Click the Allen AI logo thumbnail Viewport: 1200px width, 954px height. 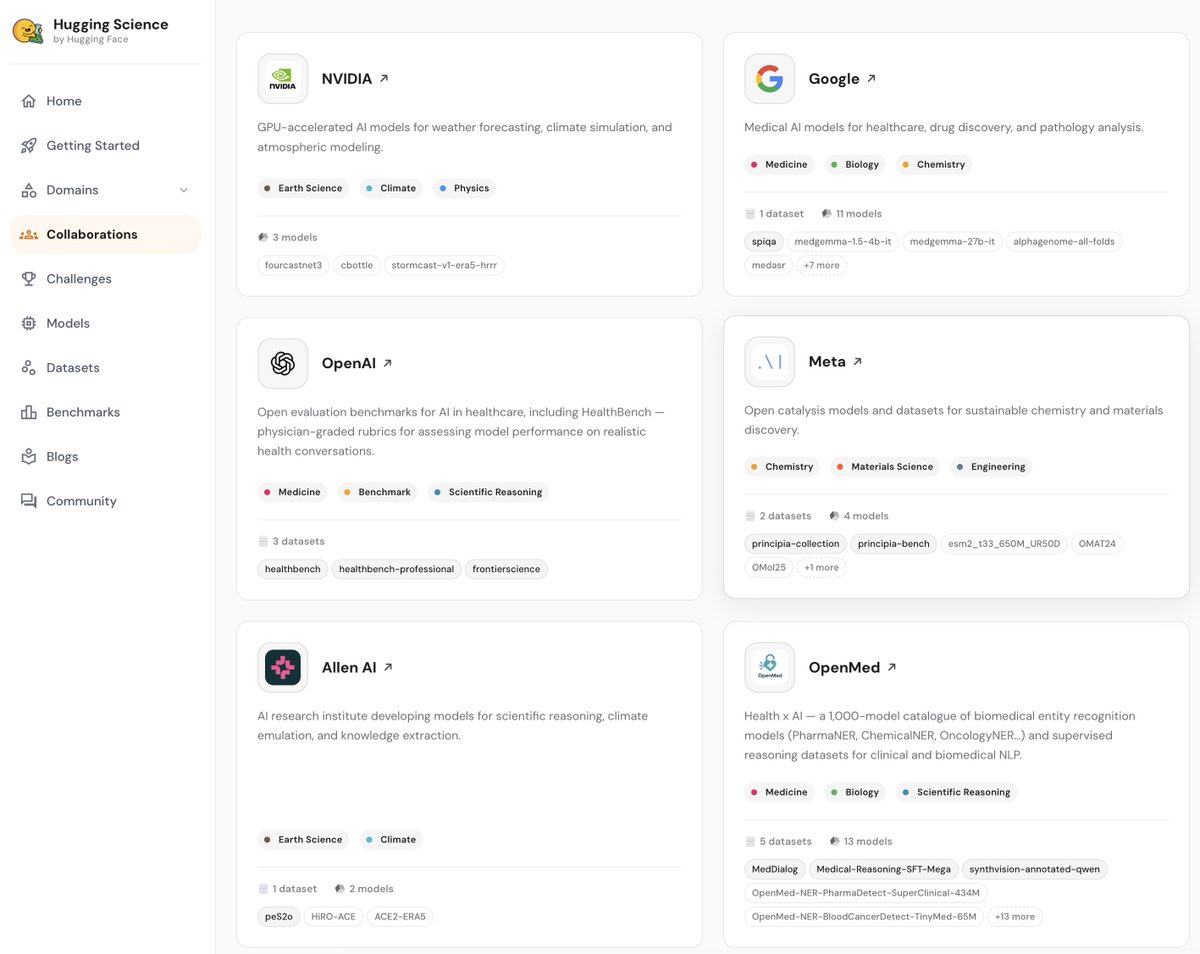click(x=283, y=667)
